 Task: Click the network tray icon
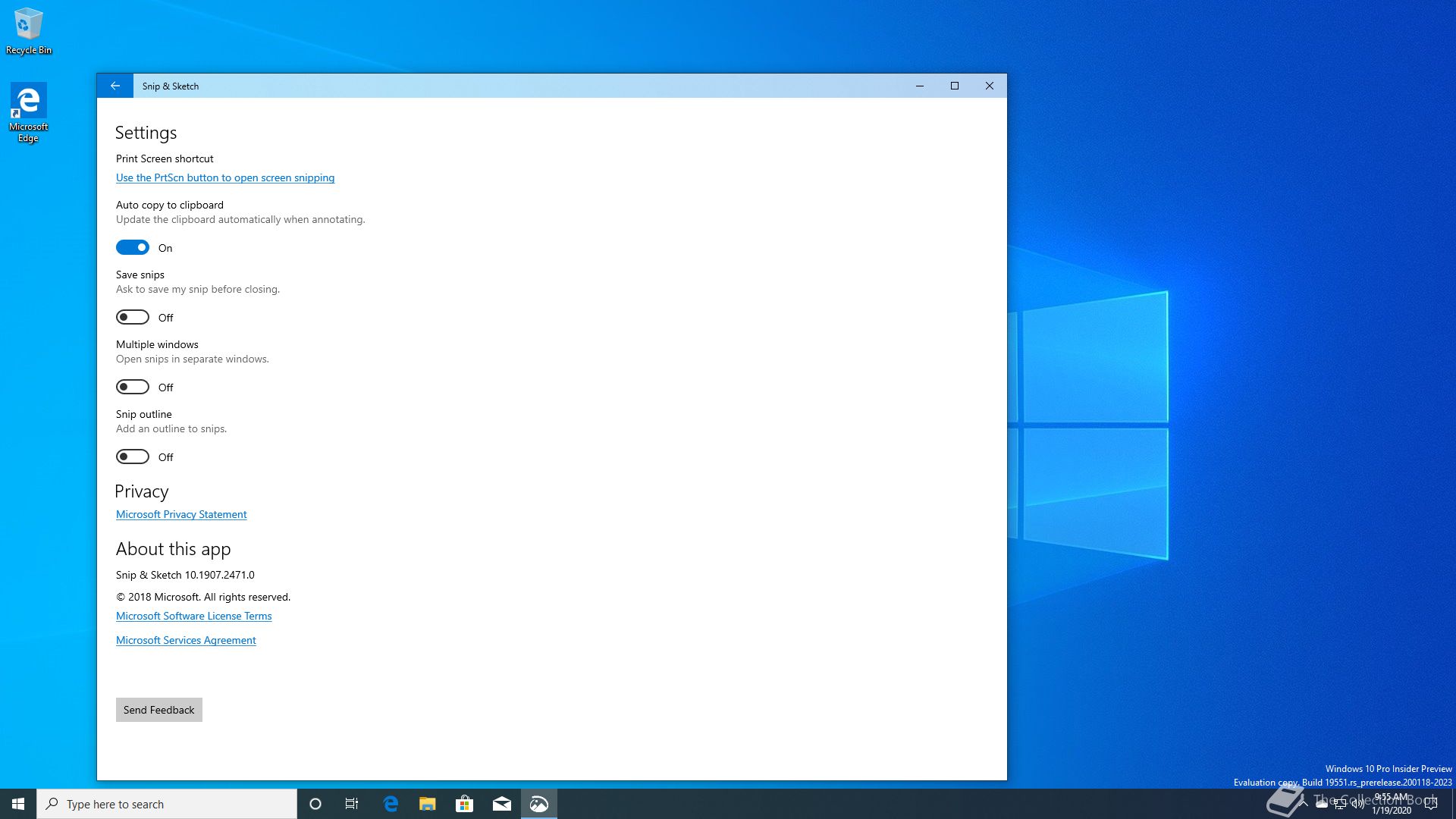click(1340, 804)
